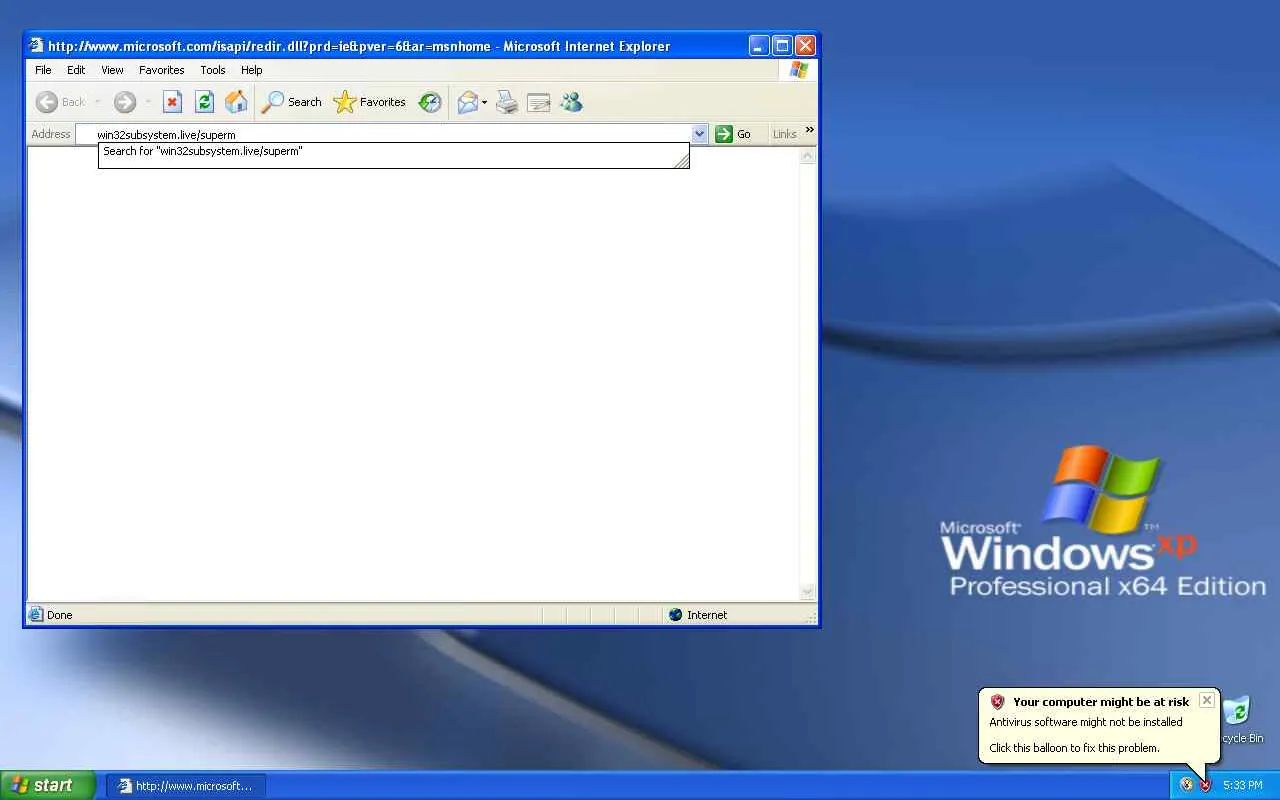Close the Internet Explorer window
This screenshot has width=1280, height=800.
point(805,45)
